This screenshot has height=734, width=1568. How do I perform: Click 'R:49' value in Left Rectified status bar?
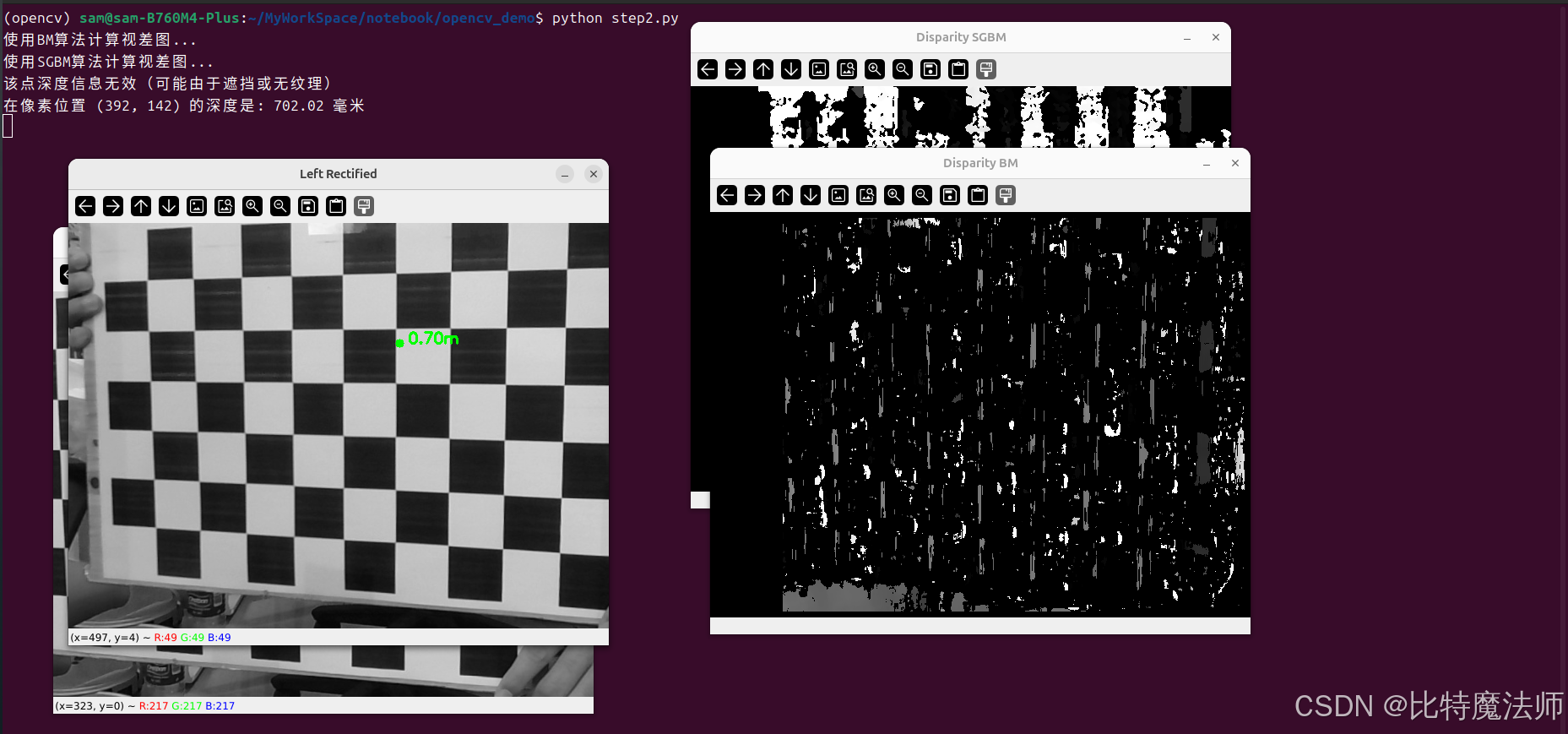click(165, 638)
